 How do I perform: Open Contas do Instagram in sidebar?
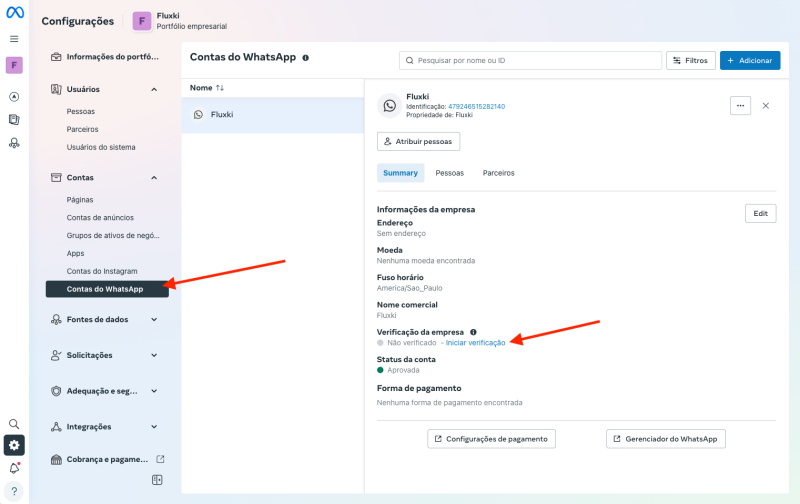coord(102,271)
